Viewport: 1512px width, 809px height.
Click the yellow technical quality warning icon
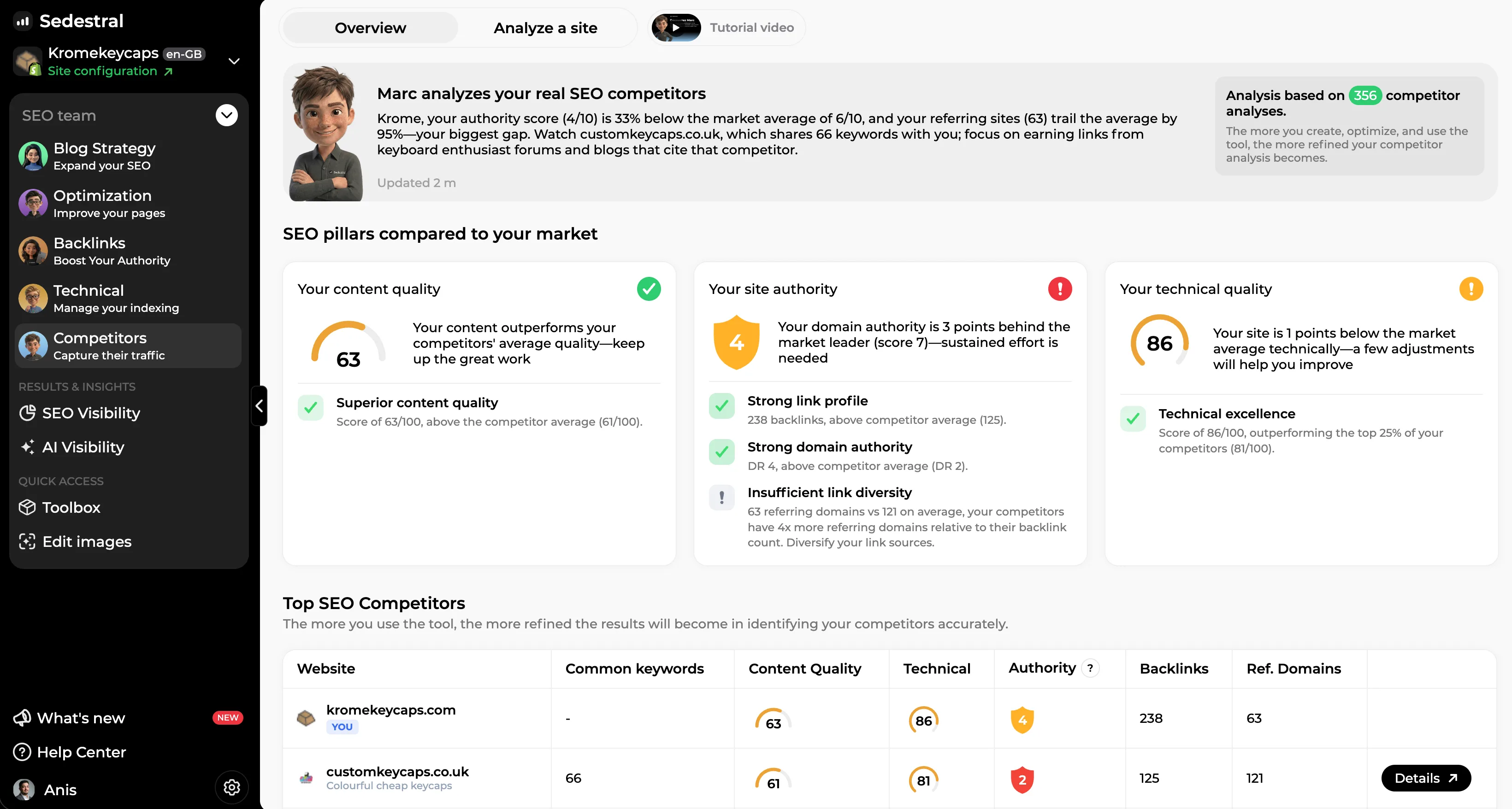pyautogui.click(x=1471, y=289)
